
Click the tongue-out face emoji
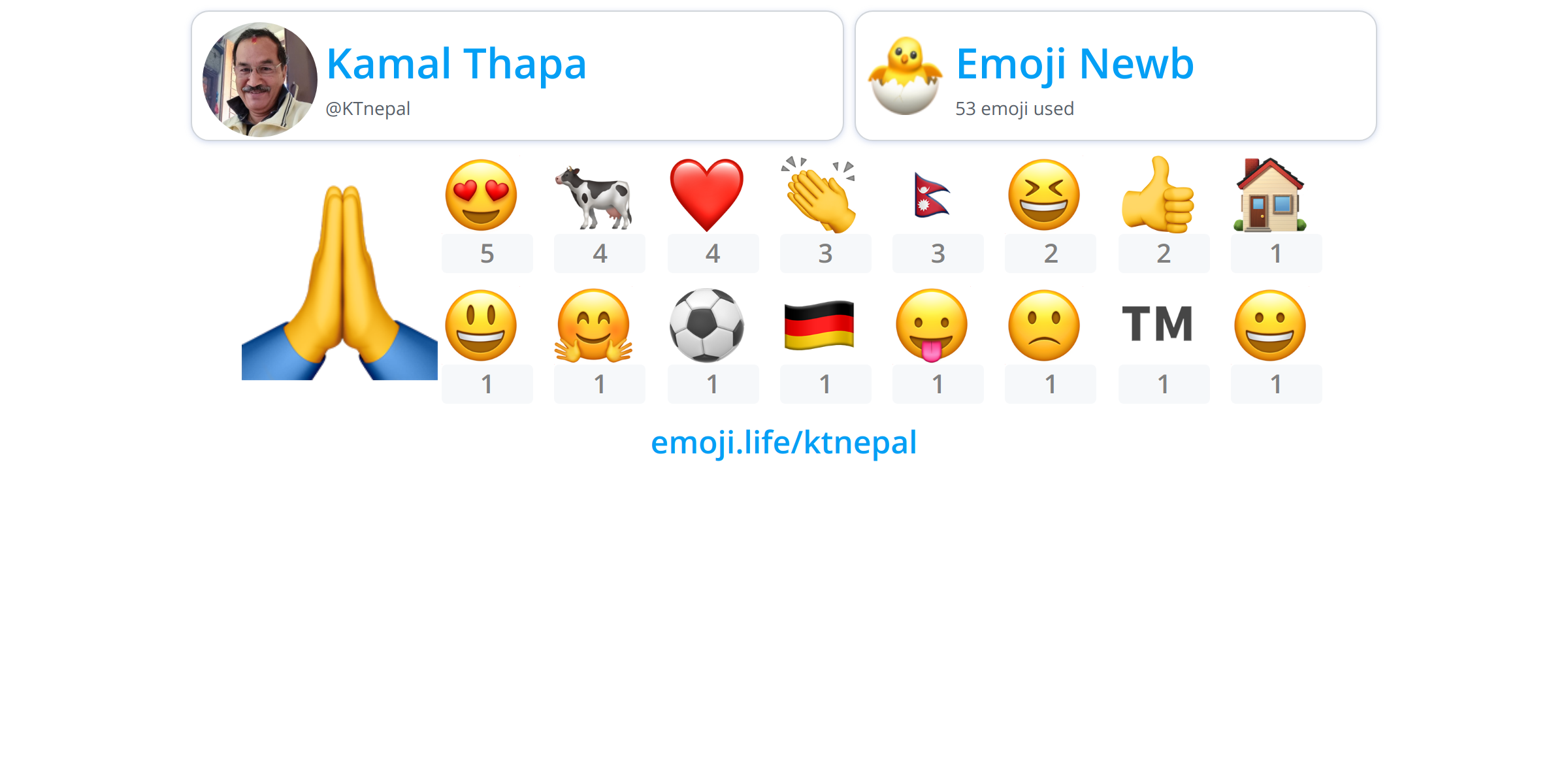(932, 325)
